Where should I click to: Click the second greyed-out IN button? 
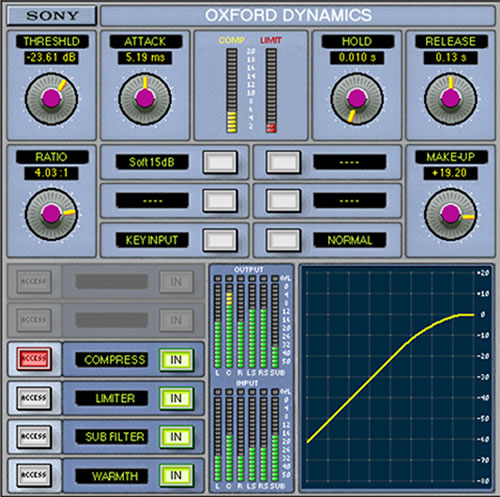click(x=176, y=320)
